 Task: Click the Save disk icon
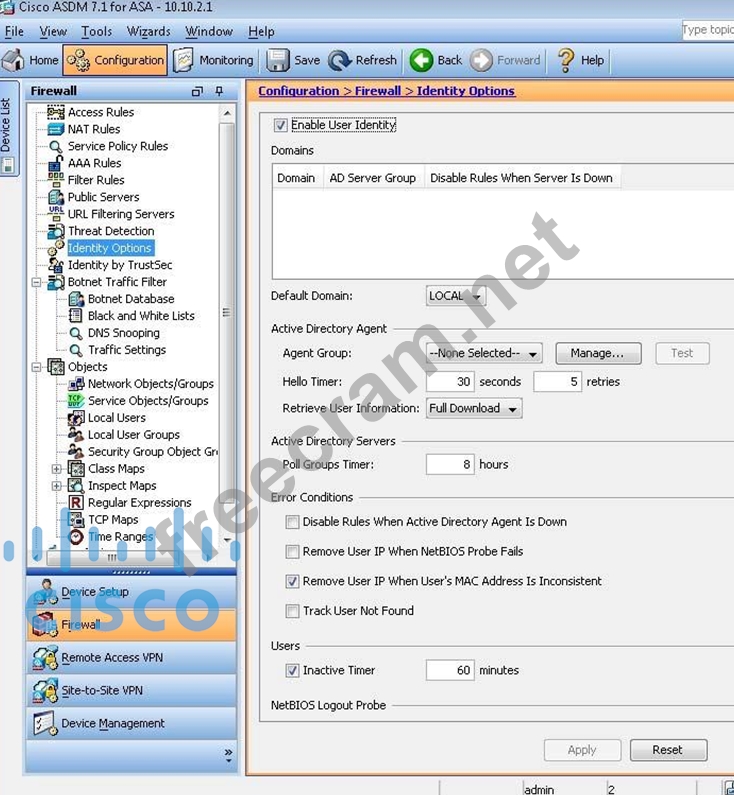click(278, 60)
